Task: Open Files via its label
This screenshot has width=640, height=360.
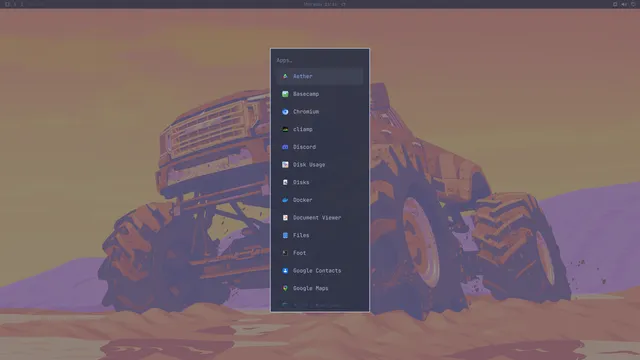Action: tap(301, 236)
